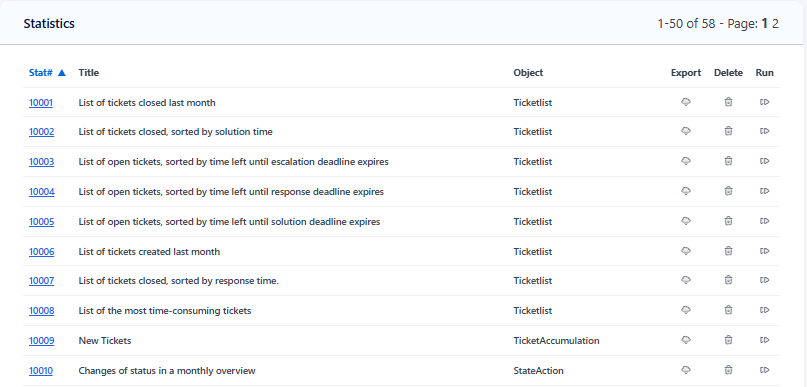The image size is (807, 387).
Task: Run statistic 10003 escalation deadline list
Action: [x=764, y=161]
